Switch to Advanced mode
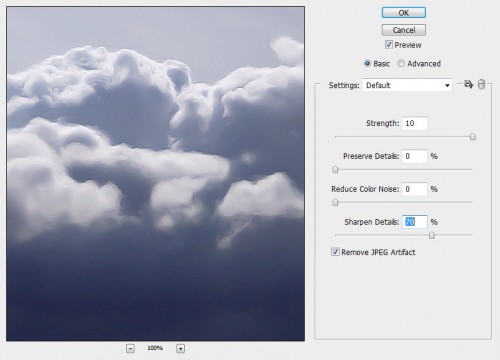Image resolution: width=500 pixels, height=360 pixels. click(x=401, y=63)
